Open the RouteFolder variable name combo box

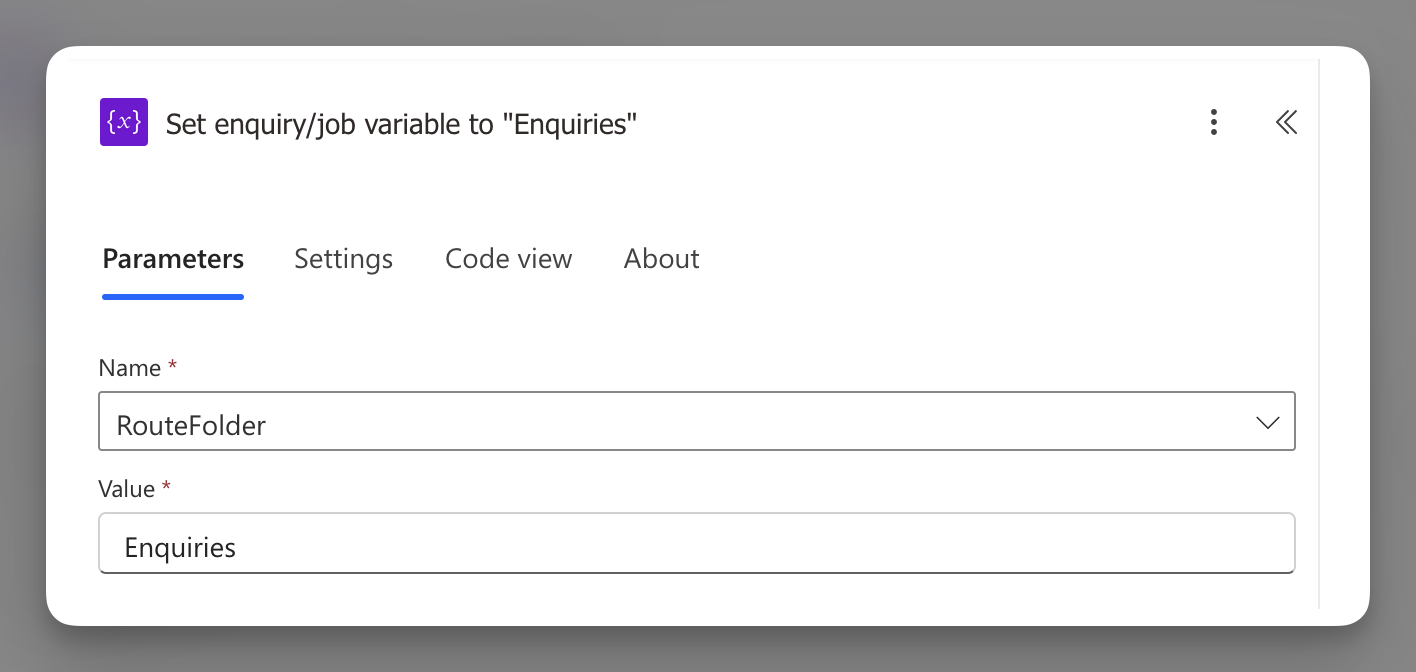tap(680, 422)
